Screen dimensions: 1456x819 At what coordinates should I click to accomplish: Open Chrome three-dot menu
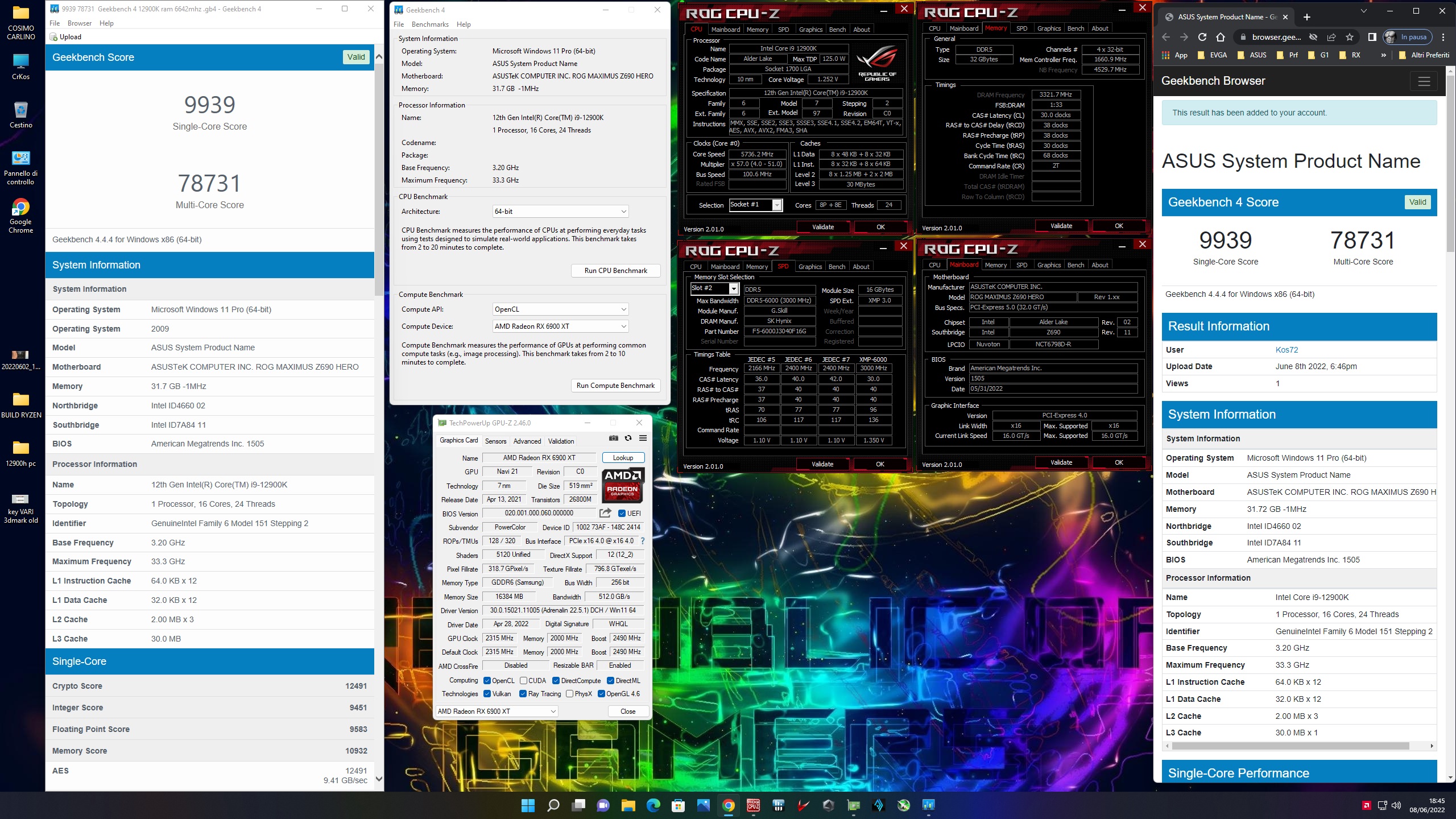pos(1443,37)
